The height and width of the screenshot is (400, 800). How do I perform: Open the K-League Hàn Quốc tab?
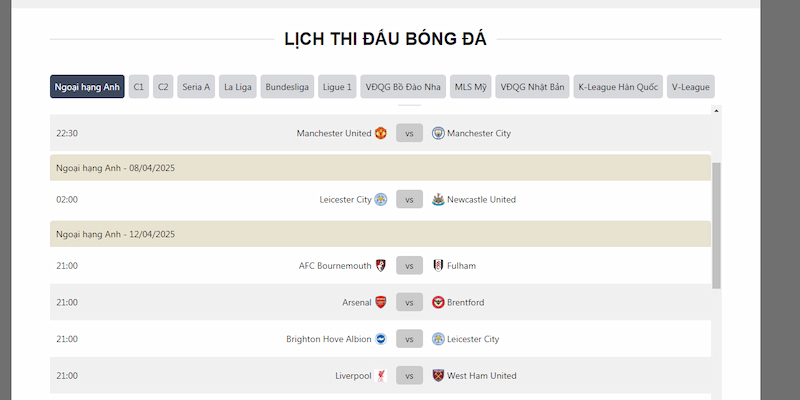pos(618,87)
